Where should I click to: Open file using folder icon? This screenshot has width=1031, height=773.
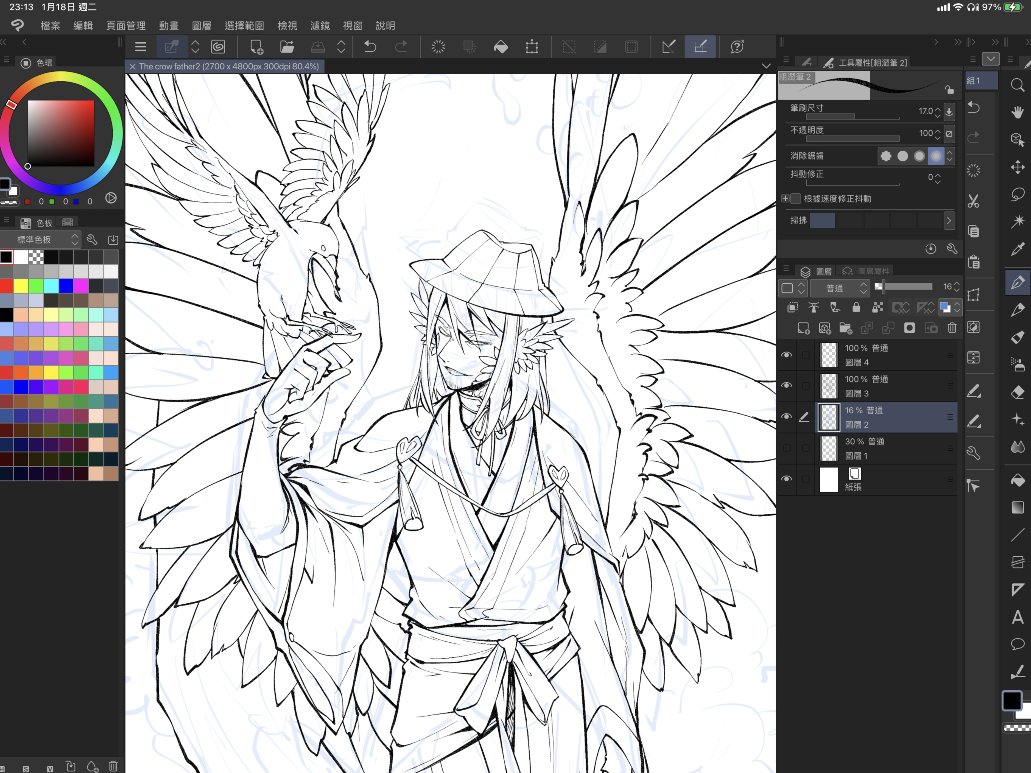(287, 47)
